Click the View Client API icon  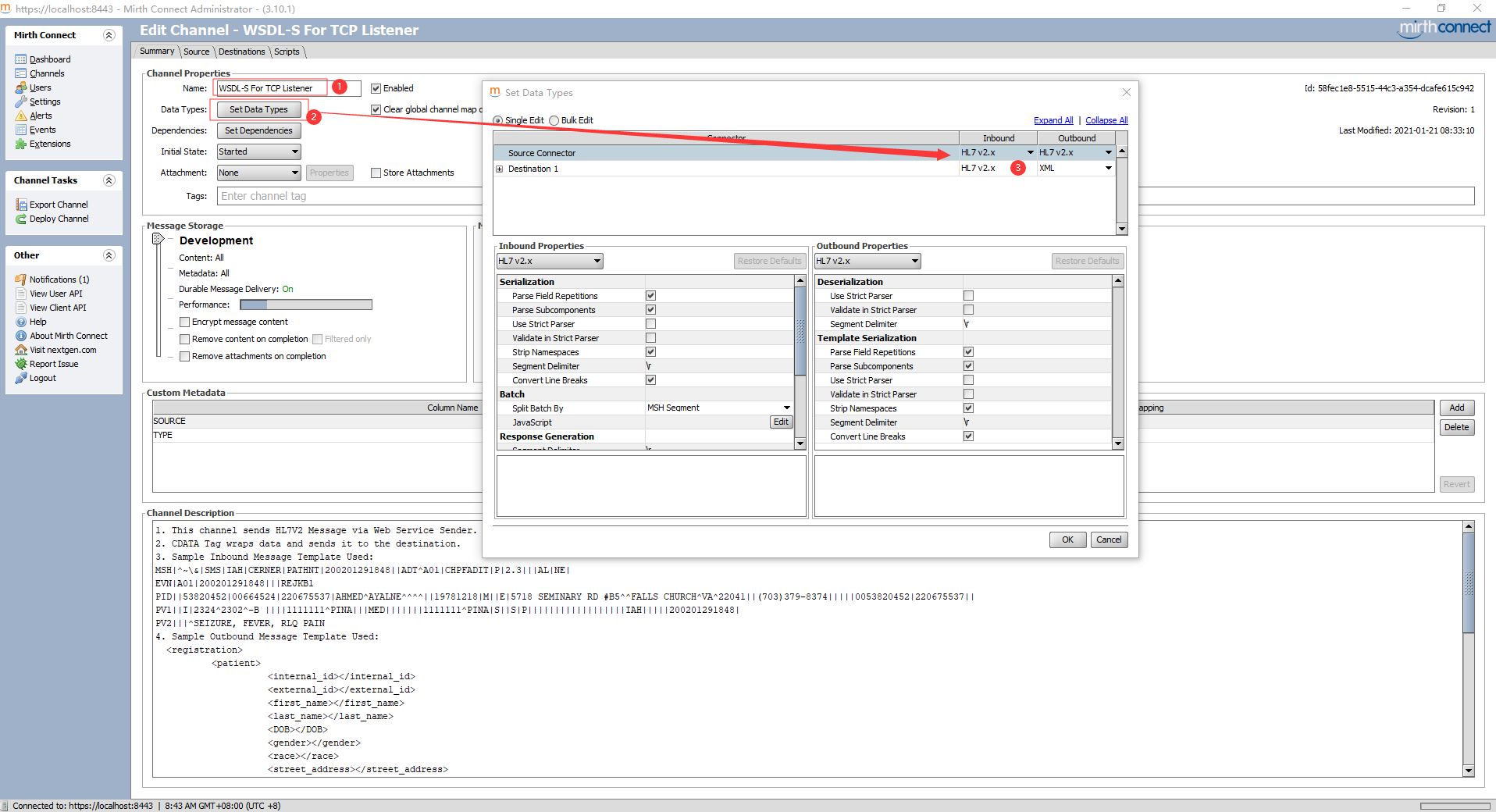tap(21, 308)
